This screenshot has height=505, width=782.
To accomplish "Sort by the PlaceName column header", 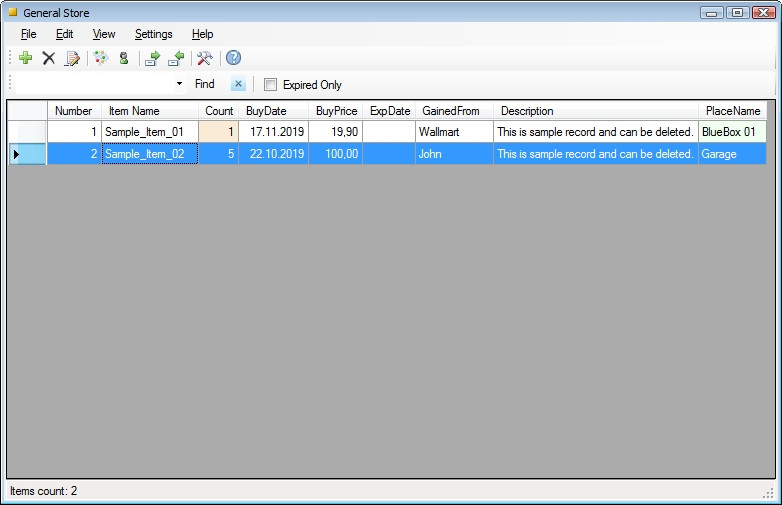I will pyautogui.click(x=732, y=111).
